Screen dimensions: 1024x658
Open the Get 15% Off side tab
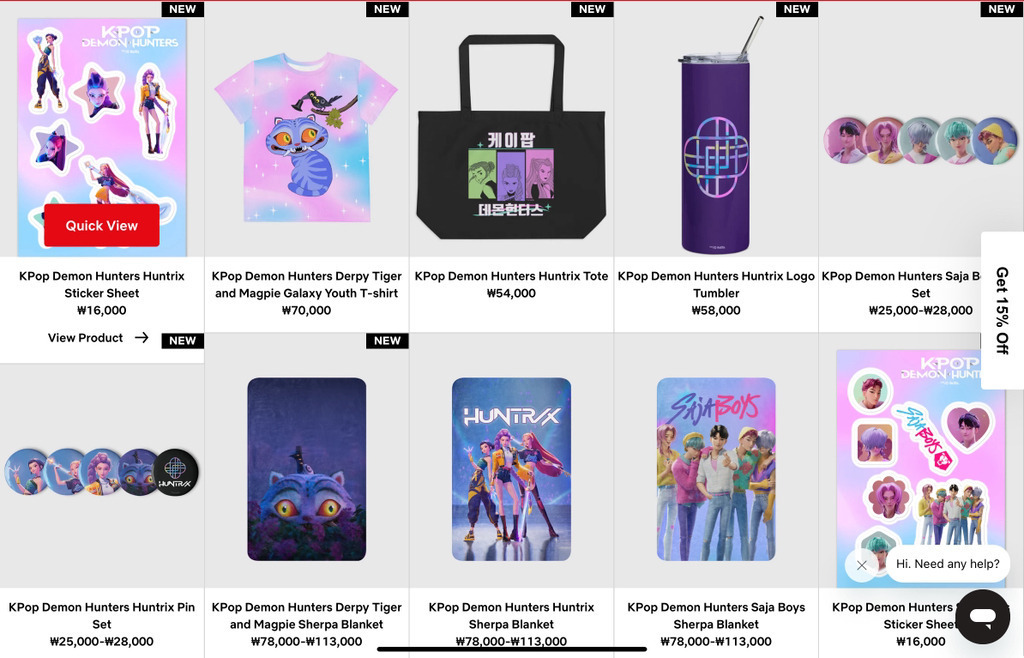tap(1002, 311)
